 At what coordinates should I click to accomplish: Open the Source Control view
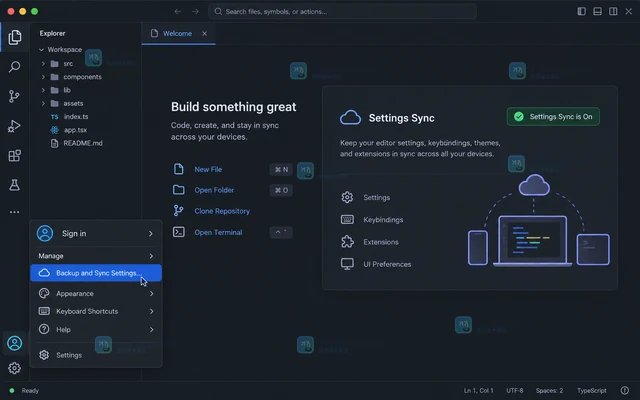pyautogui.click(x=14, y=96)
